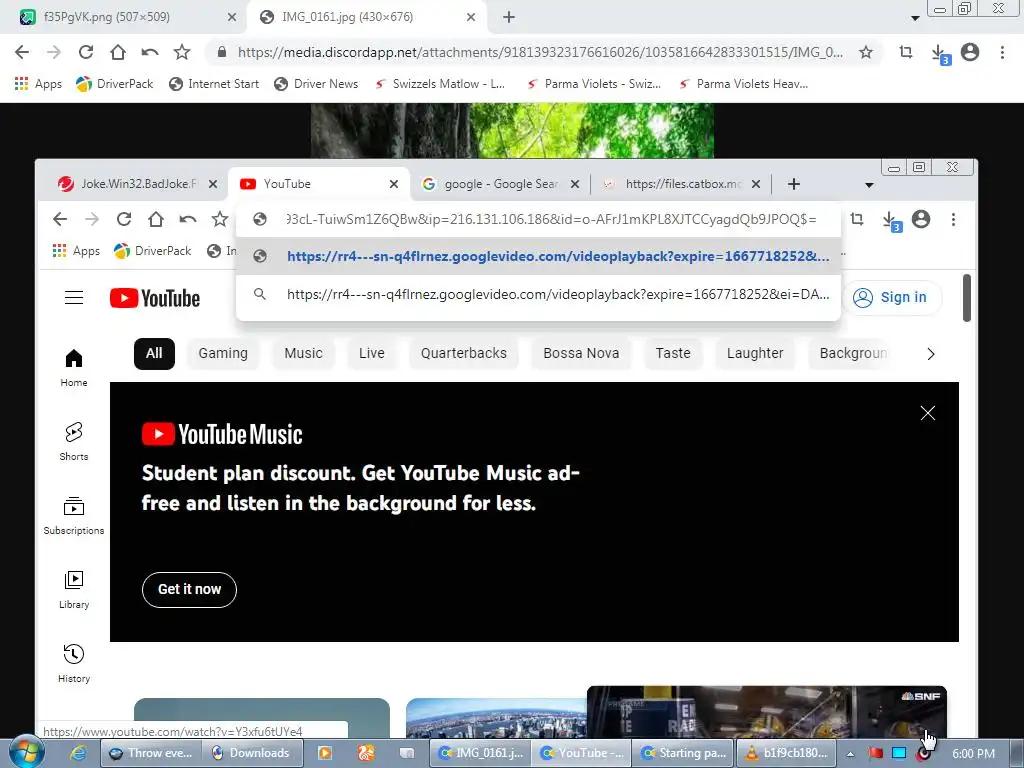The image size is (1024, 768).
Task: Open Swizzels Matlow bookmark
Action: [440, 84]
